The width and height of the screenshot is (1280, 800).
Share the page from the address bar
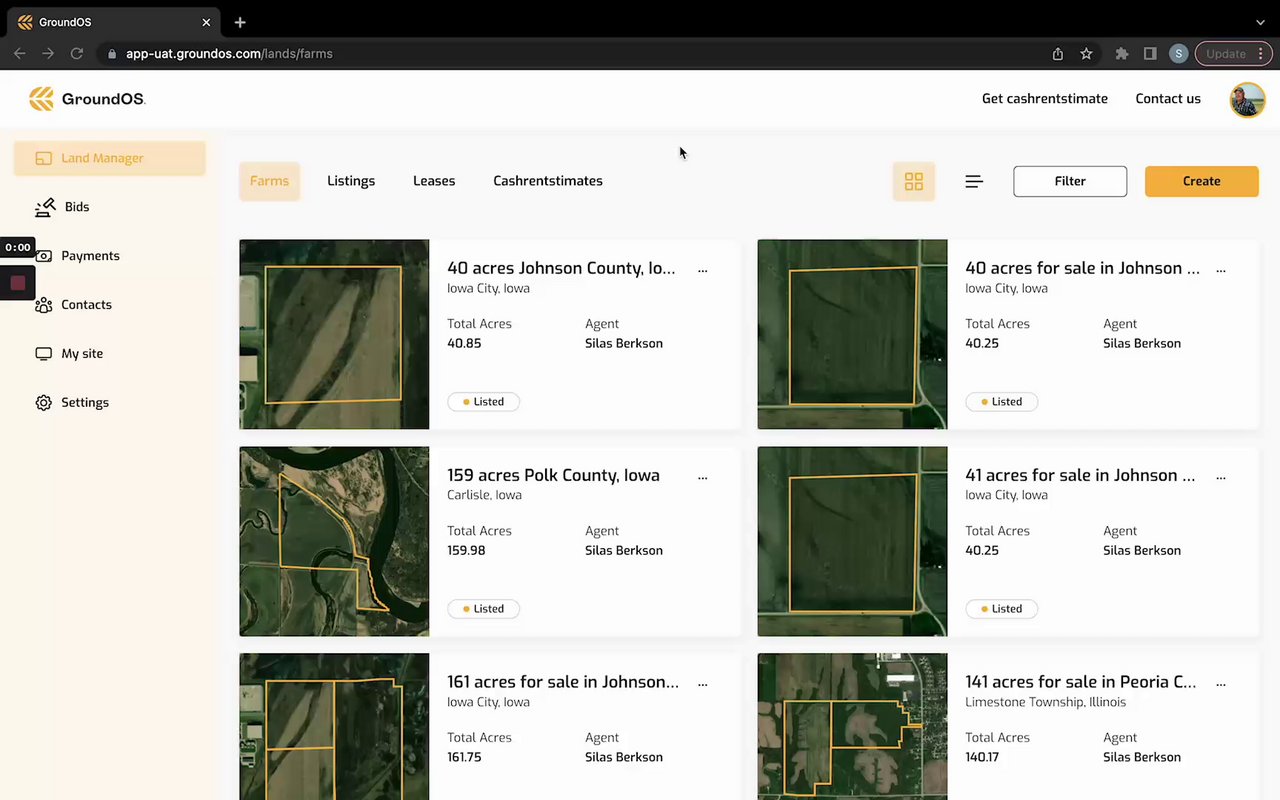[1058, 54]
